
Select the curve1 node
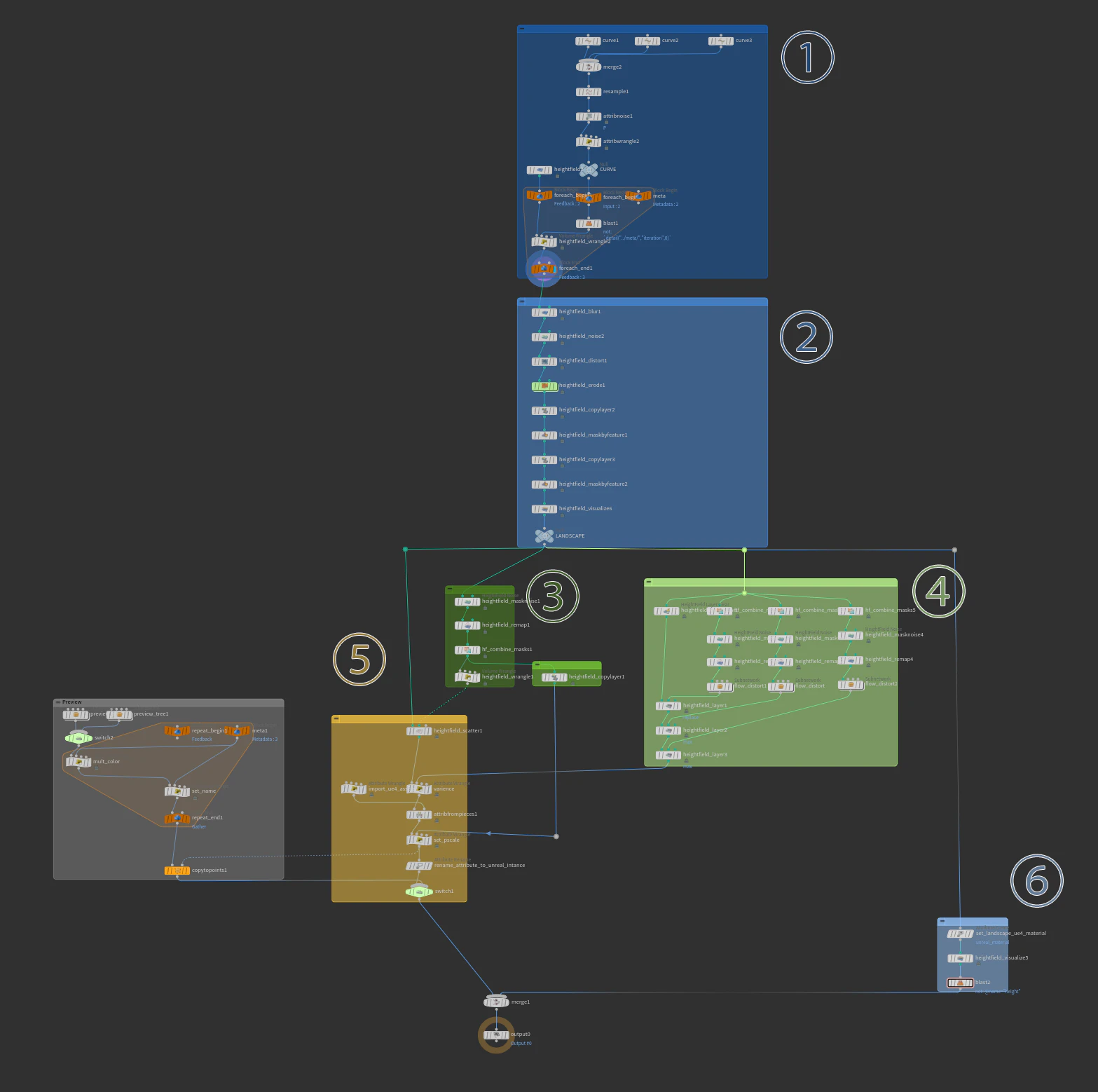(588, 41)
